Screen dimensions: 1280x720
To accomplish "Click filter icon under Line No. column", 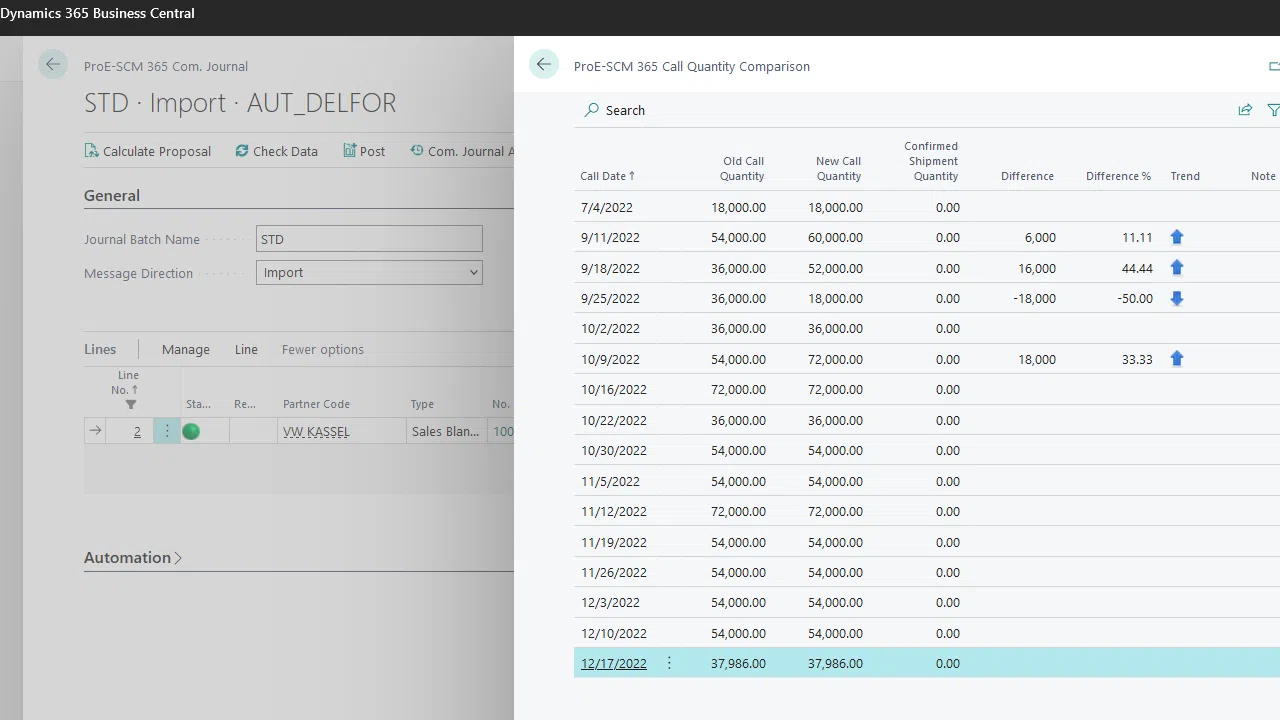I will [x=131, y=404].
